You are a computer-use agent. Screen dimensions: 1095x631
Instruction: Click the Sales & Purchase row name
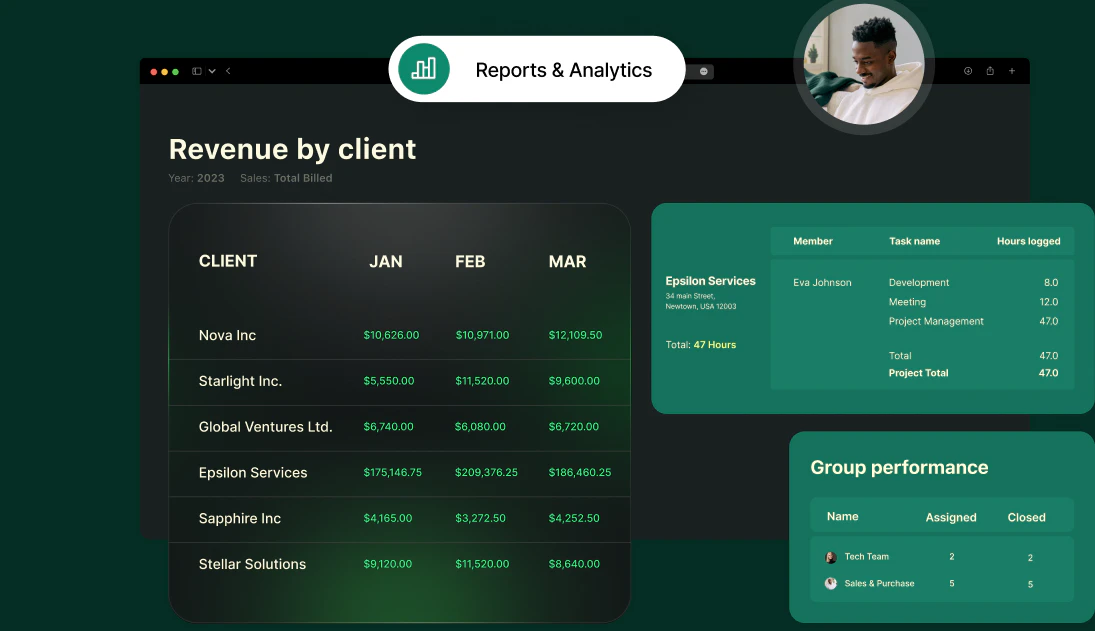(879, 584)
